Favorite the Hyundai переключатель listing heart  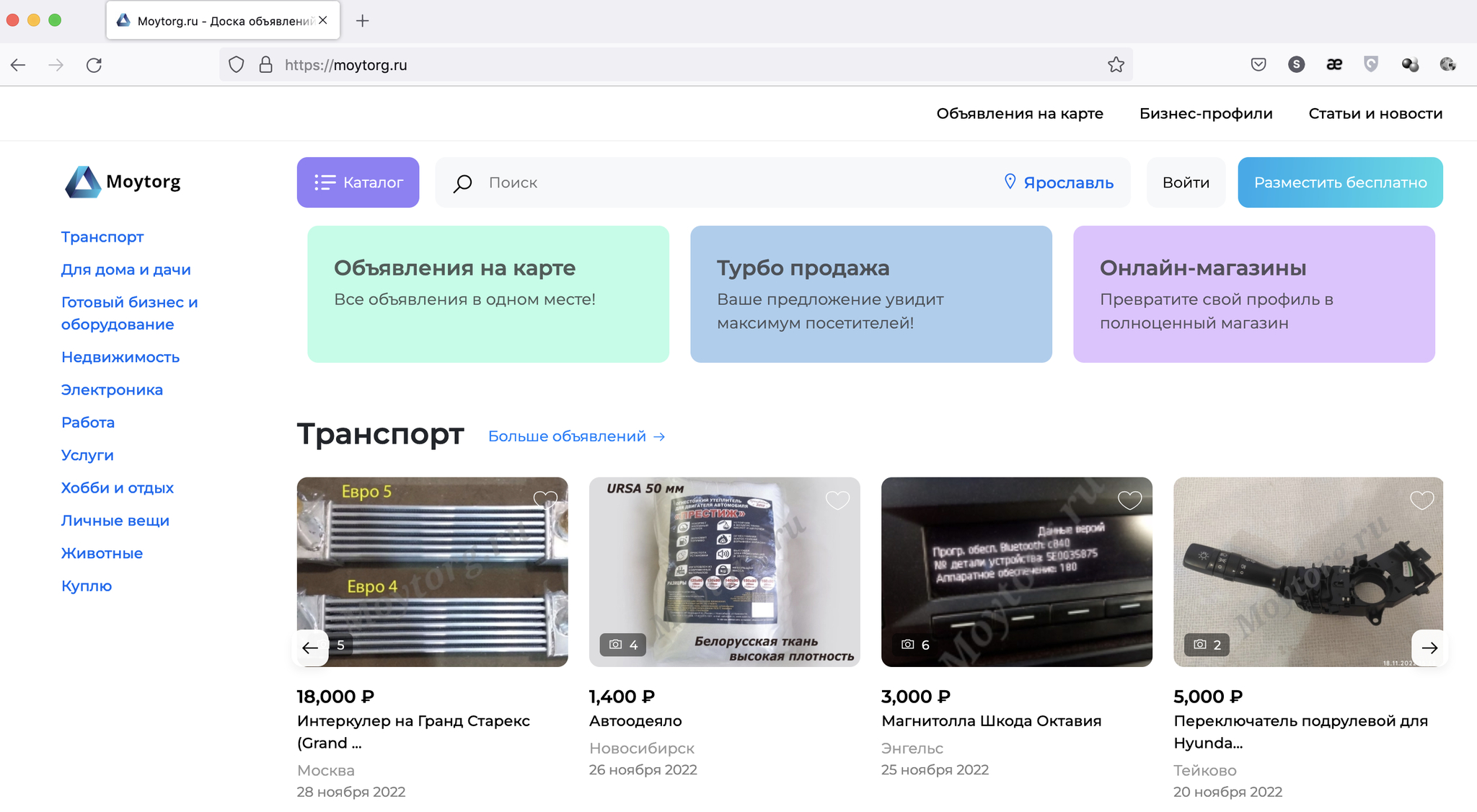pos(1421,500)
